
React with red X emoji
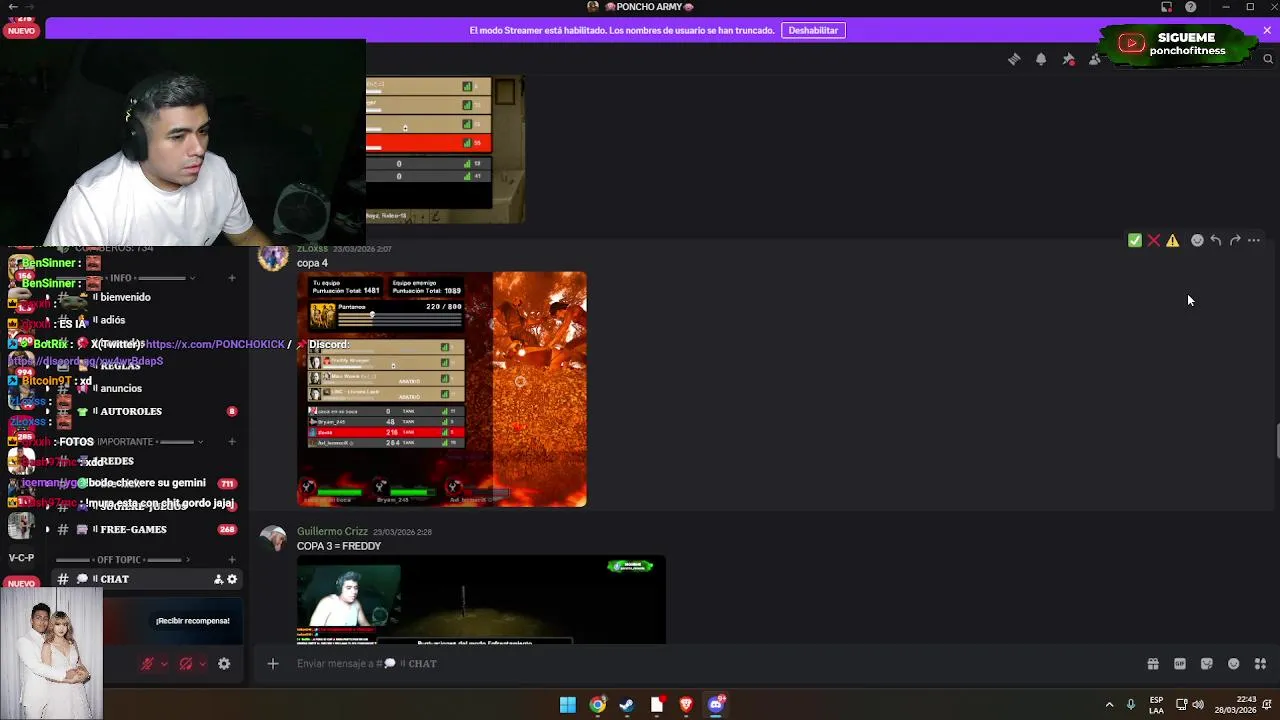(1154, 240)
